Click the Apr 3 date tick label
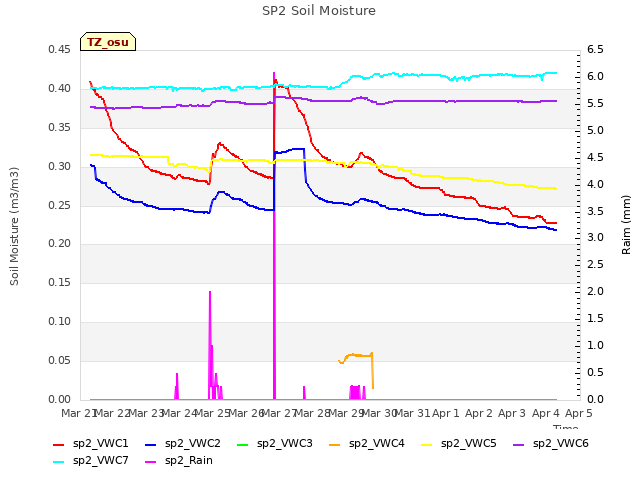640x480 pixels. click(x=512, y=413)
